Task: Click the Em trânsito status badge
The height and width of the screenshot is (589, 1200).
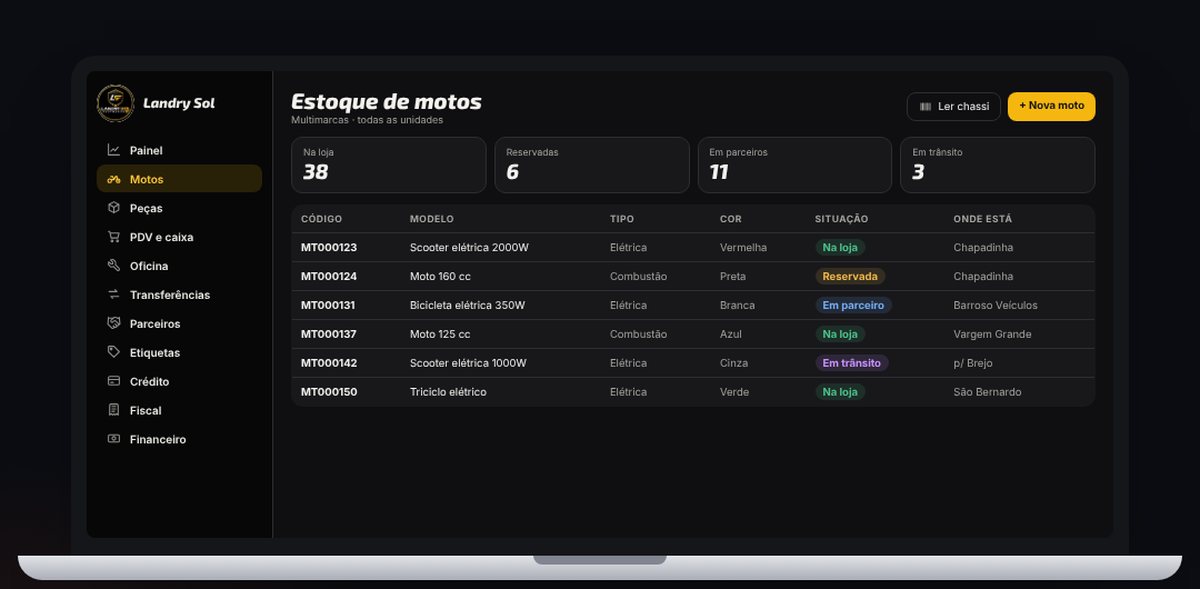Action: pos(852,363)
